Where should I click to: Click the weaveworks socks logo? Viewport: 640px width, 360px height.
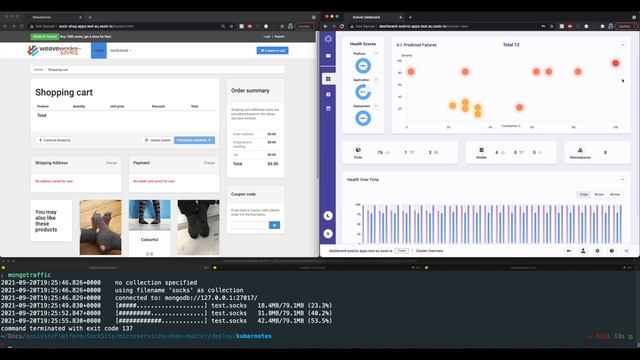point(53,50)
